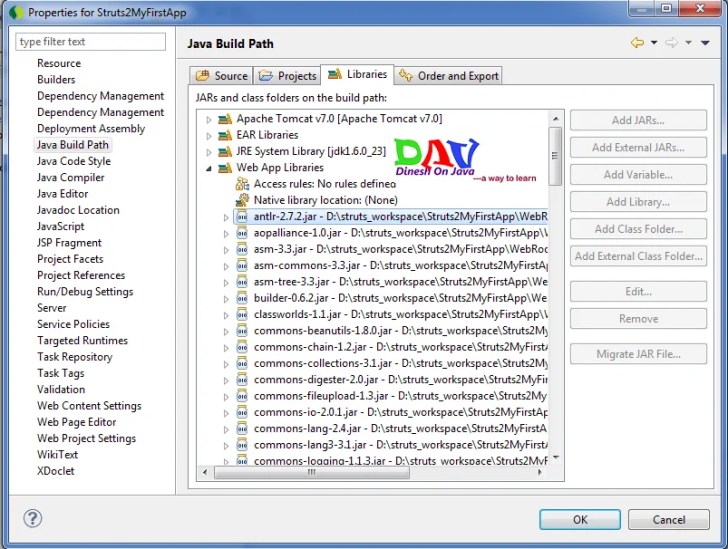
Task: Click the builder-0.6.2.jar jar icon
Action: [242, 298]
